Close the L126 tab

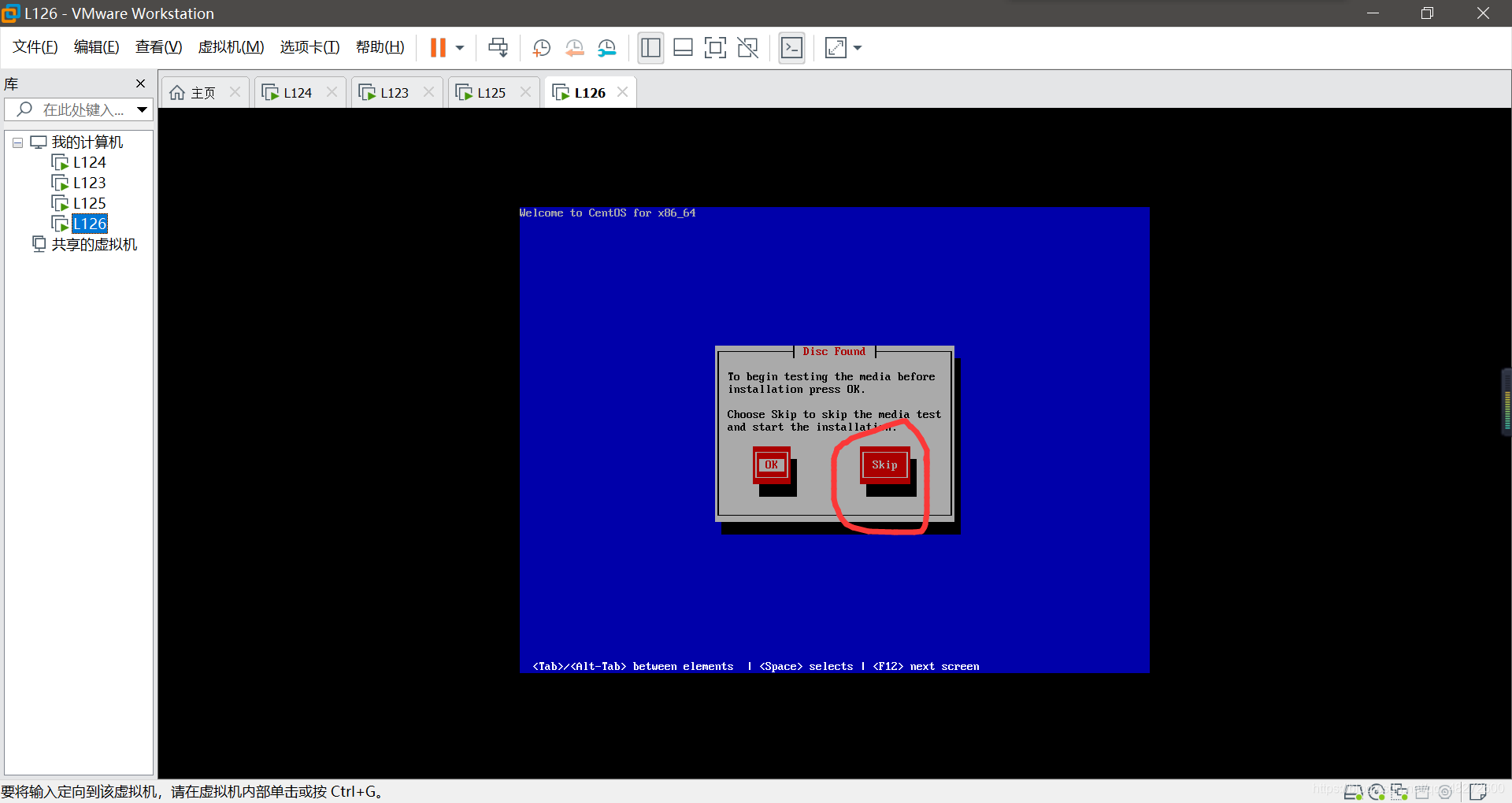(x=622, y=92)
